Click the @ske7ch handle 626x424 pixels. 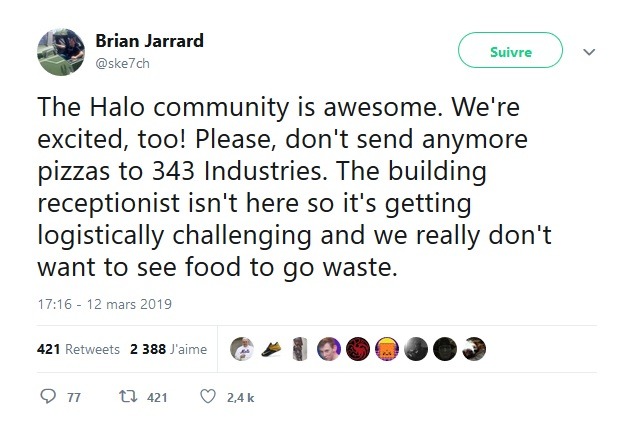(123, 63)
